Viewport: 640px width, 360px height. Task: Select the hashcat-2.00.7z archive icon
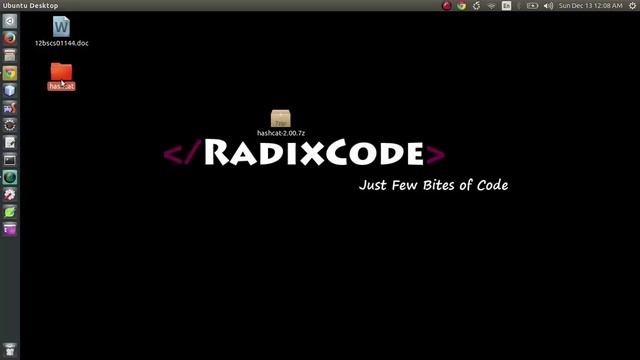tap(281, 118)
